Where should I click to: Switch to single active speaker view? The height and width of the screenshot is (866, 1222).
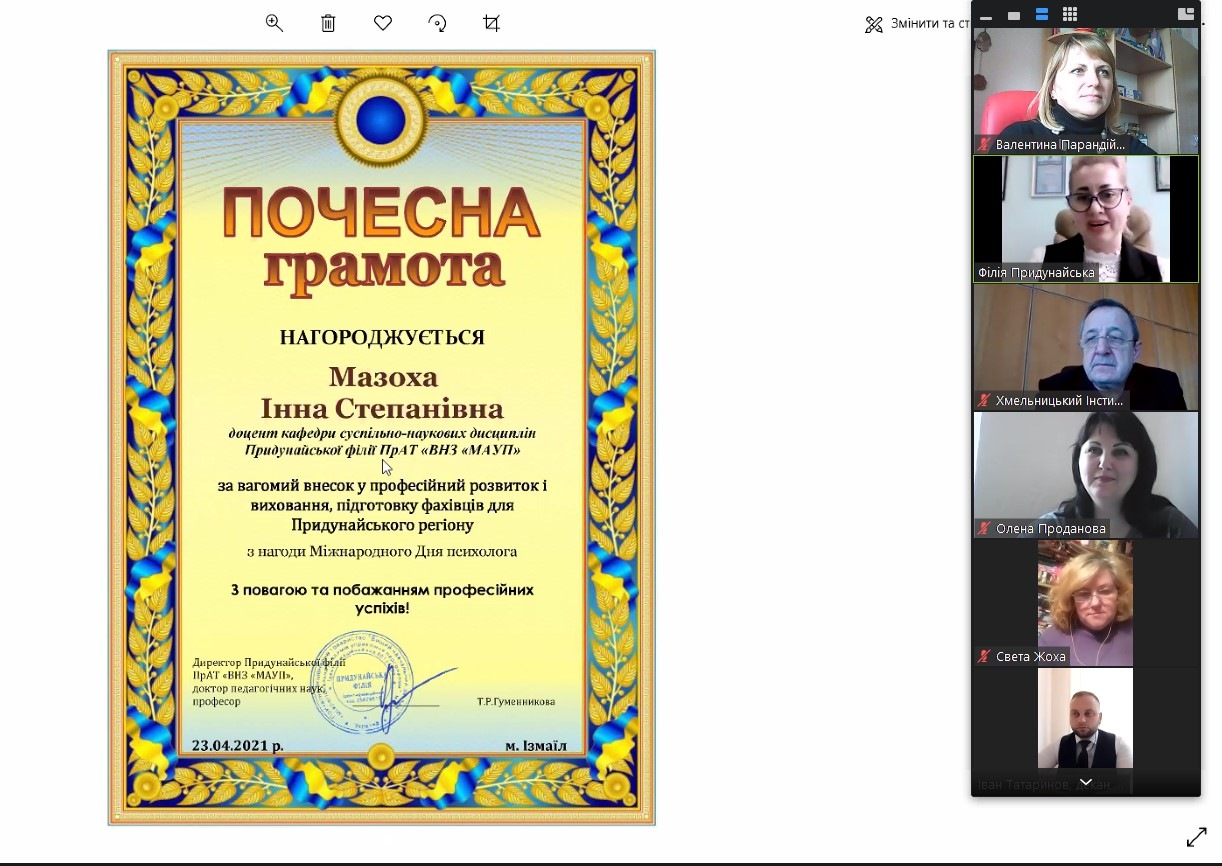pos(1014,15)
